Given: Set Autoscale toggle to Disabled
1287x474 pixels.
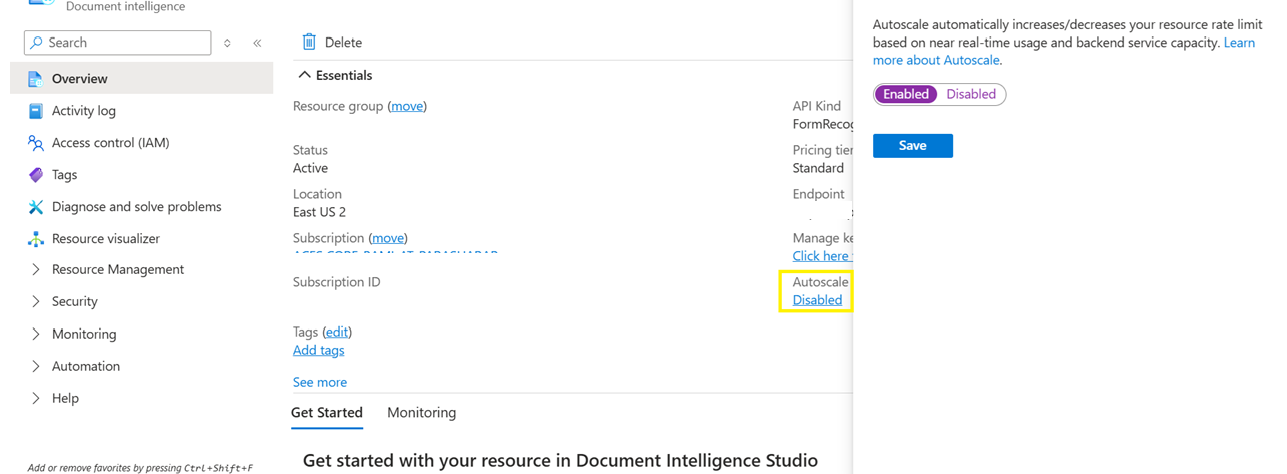Looking at the screenshot, I should coord(971,94).
